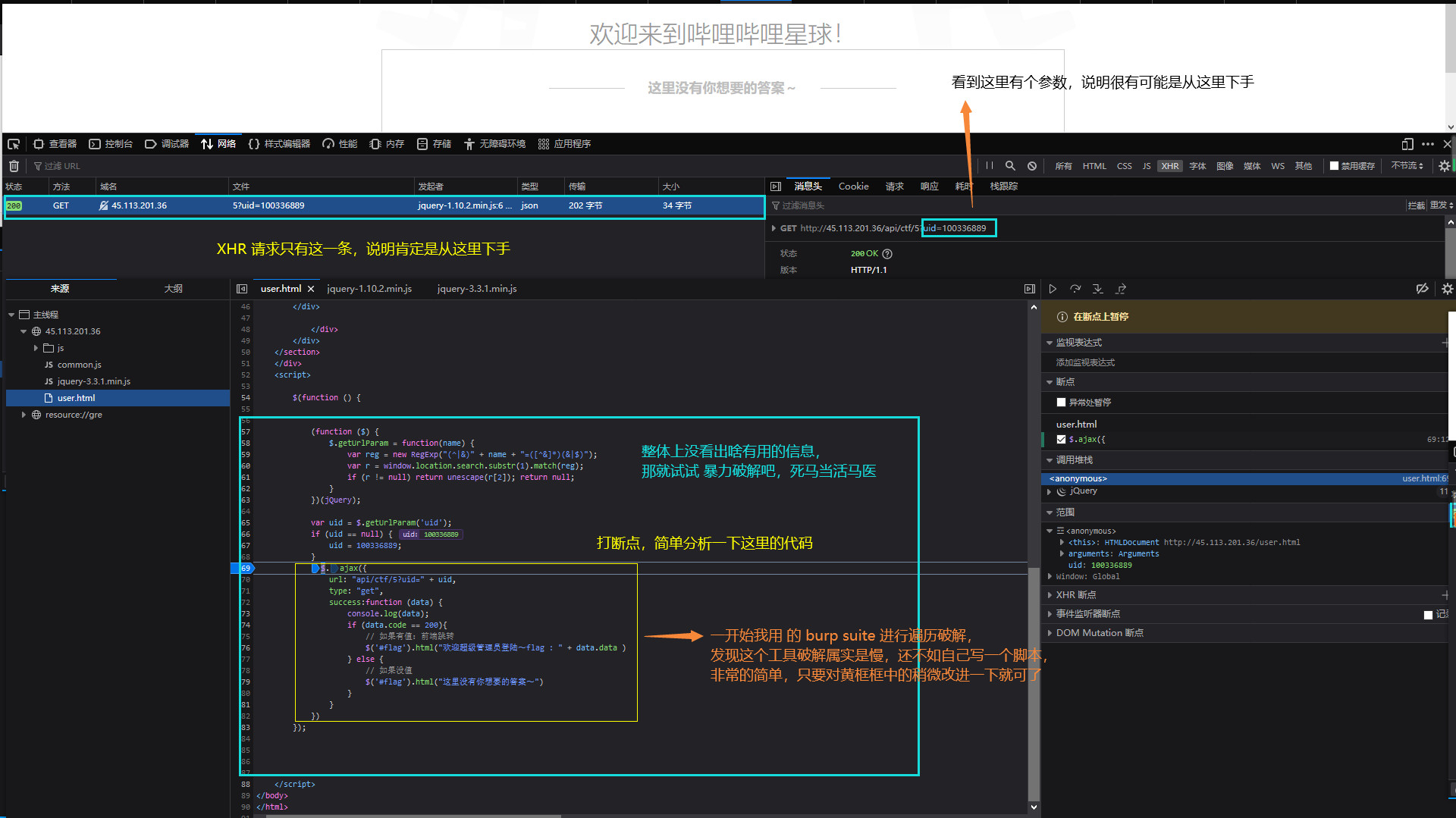Open debugger settings gear icon
The height and width of the screenshot is (818, 1456).
click(x=1447, y=289)
